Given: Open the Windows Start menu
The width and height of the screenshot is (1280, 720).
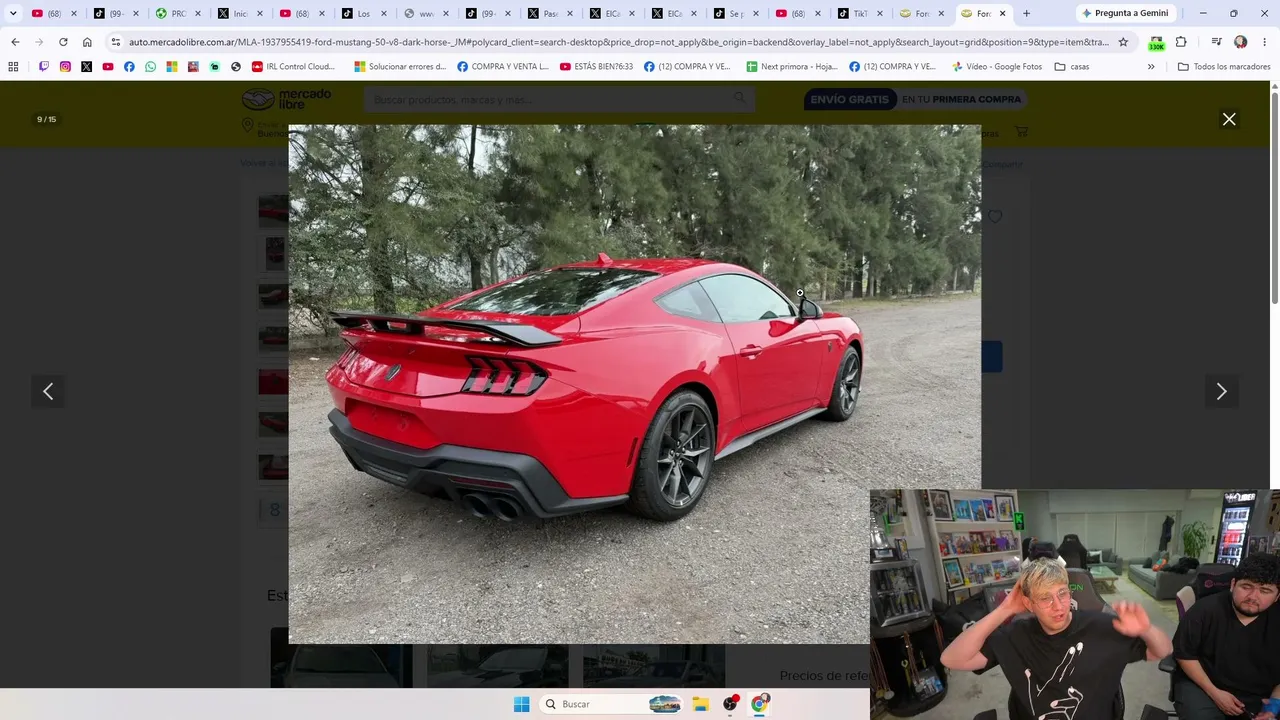Looking at the screenshot, I should pyautogui.click(x=521, y=704).
